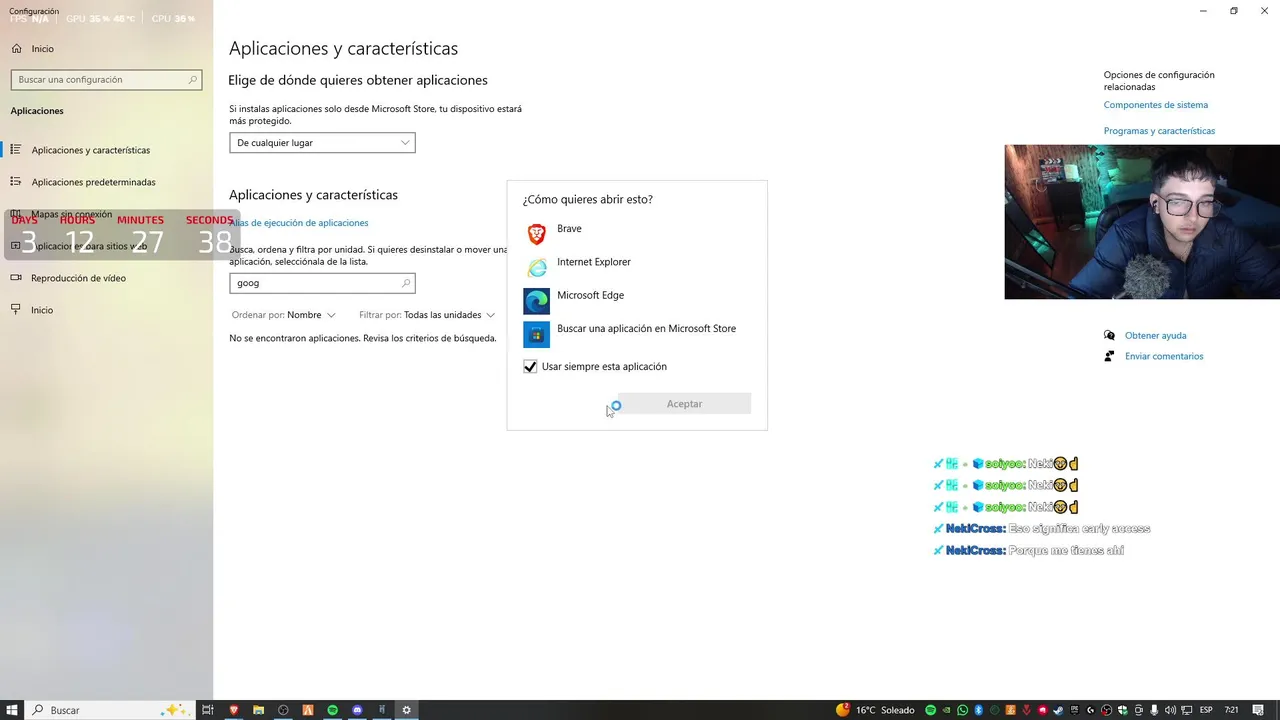This screenshot has height=720, width=1280.
Task: Click the Windows Start button
Action: (12, 710)
